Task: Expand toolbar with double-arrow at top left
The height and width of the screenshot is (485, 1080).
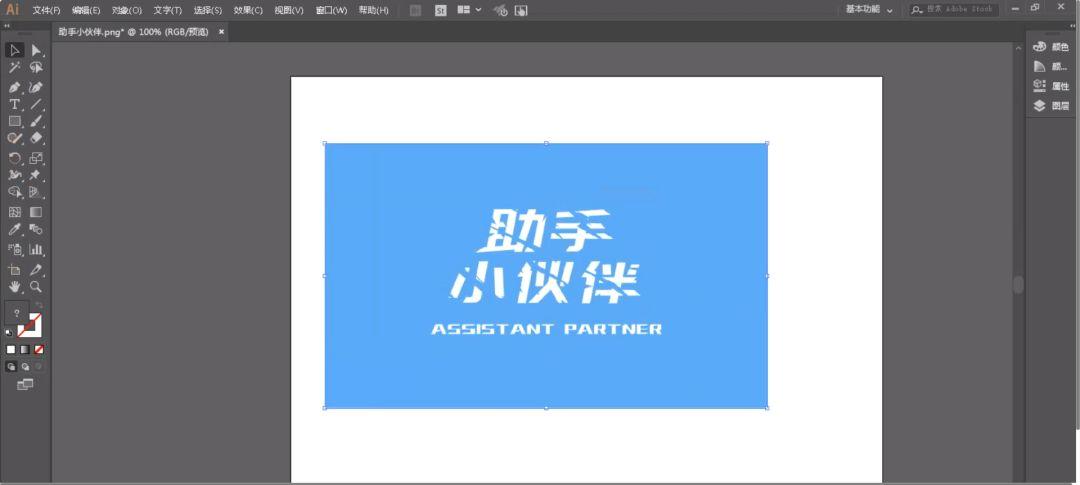Action: (x=8, y=25)
